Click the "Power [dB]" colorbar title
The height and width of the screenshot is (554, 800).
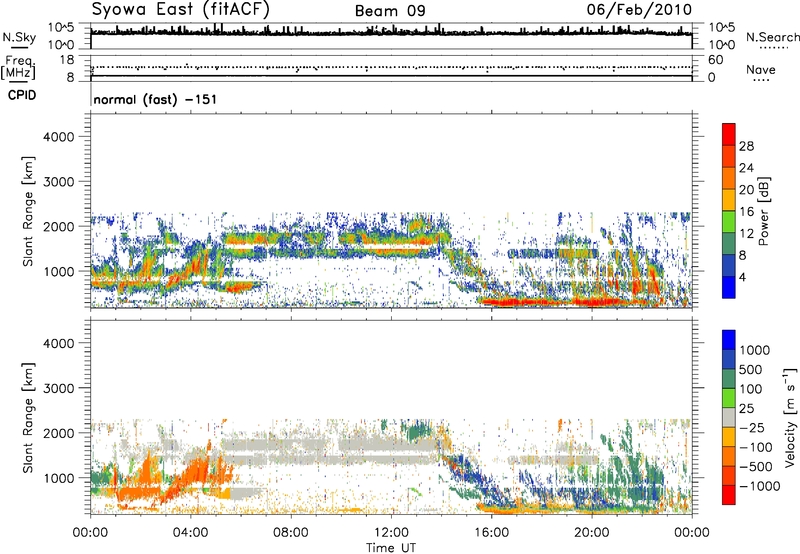[763, 211]
